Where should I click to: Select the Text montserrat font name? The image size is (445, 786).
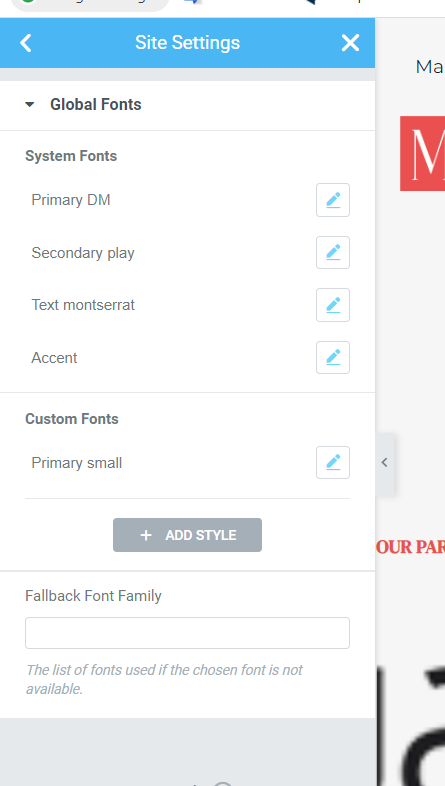tap(83, 305)
